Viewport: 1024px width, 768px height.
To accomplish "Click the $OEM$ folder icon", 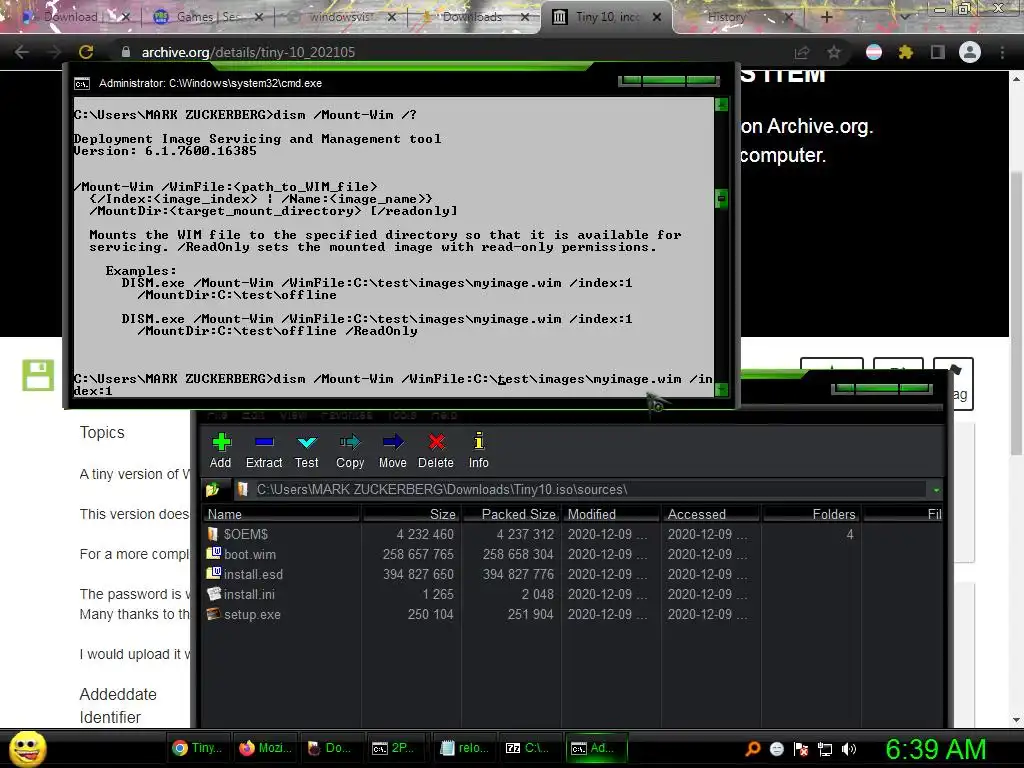I will 213,534.
